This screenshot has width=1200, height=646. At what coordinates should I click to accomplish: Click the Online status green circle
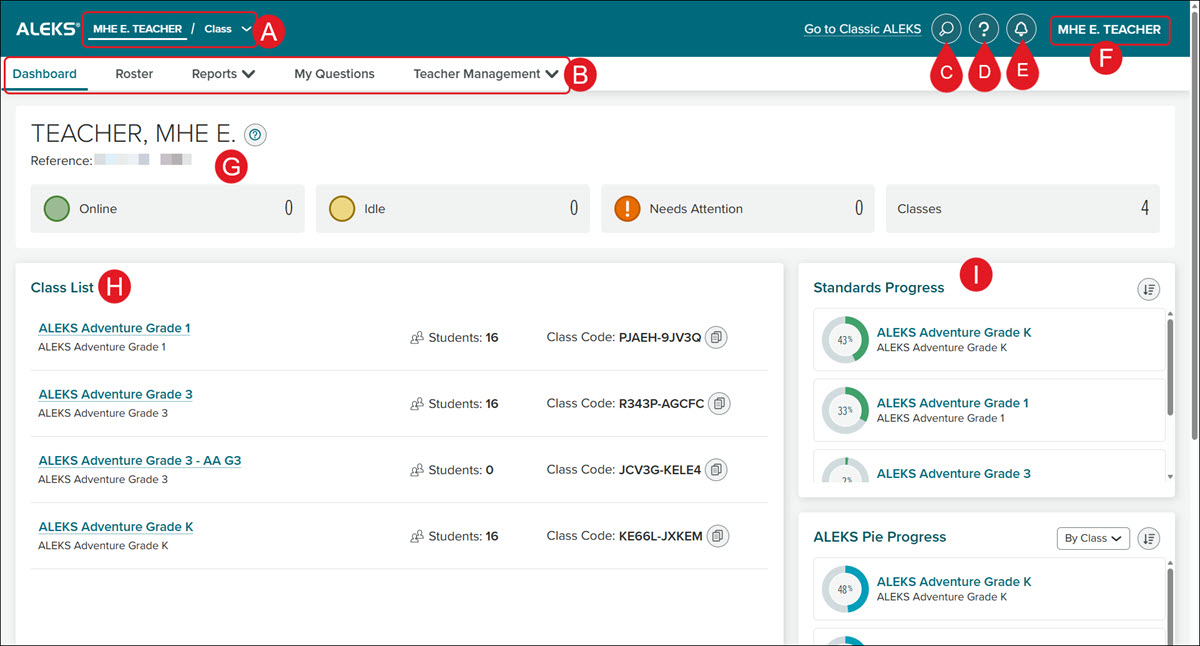tap(57, 209)
